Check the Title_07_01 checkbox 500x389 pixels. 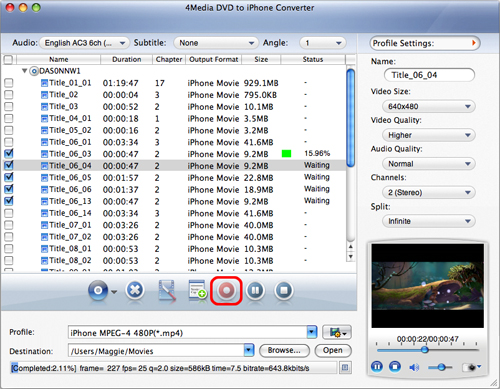[9, 225]
